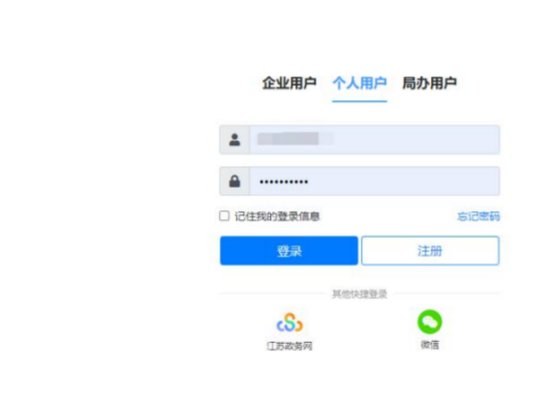Focus the password input field
This screenshot has width=543, height=400.
374,181
